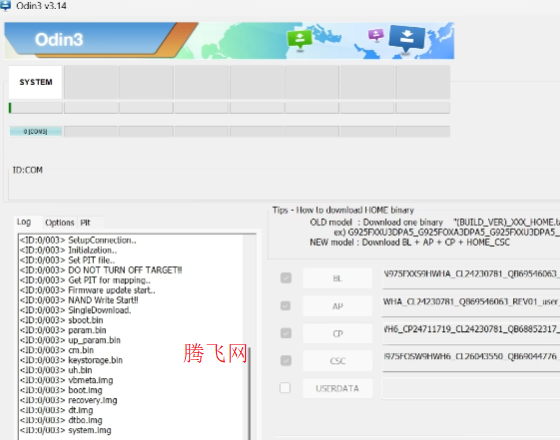This screenshot has width=560, height=440.
Task: Click the ID:COM group label
Action: [28, 170]
